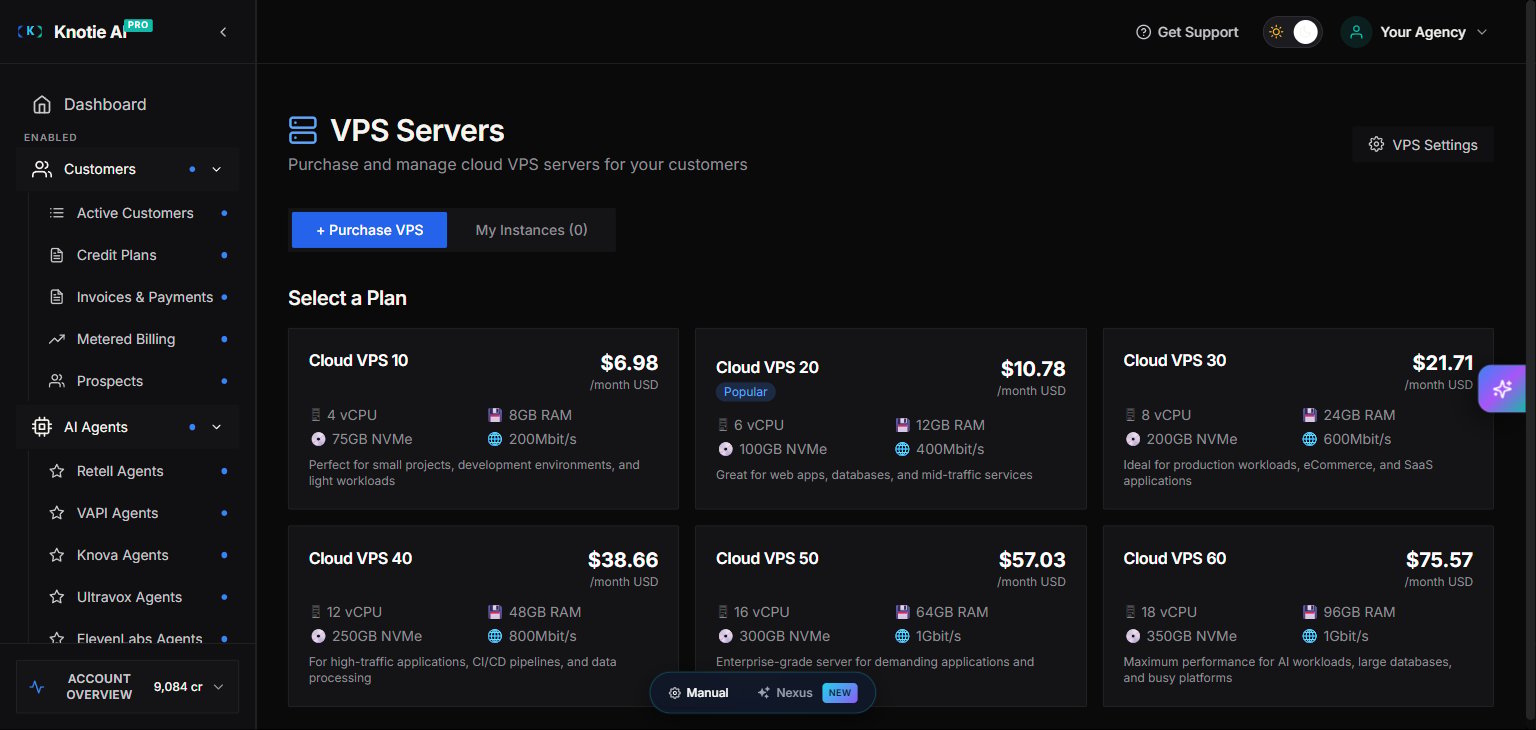This screenshot has height=730, width=1536.
Task: Select the Cloud VPS 10 plan card
Action: [x=483, y=419]
